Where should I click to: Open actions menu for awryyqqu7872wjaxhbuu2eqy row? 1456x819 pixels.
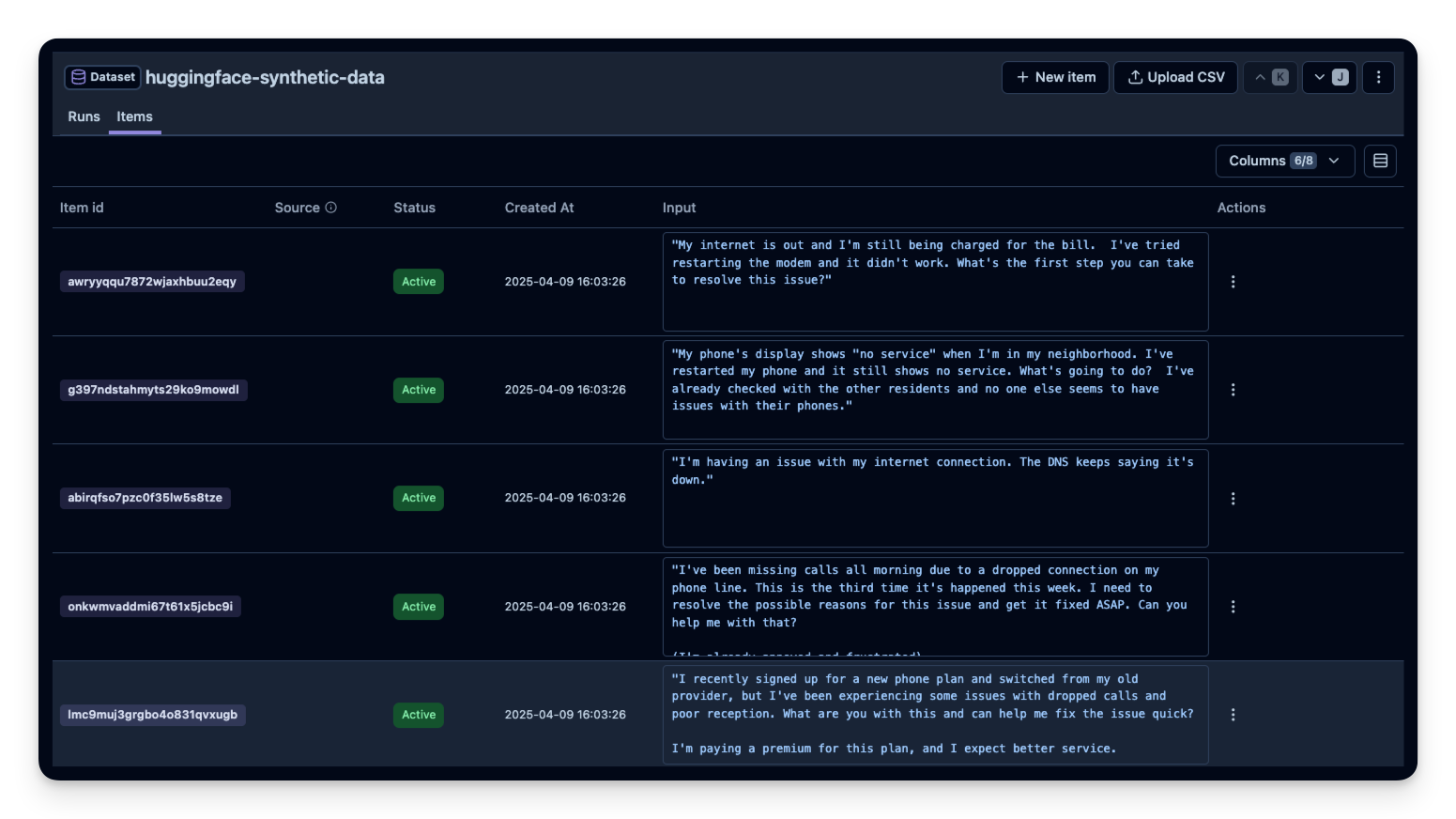(1233, 282)
